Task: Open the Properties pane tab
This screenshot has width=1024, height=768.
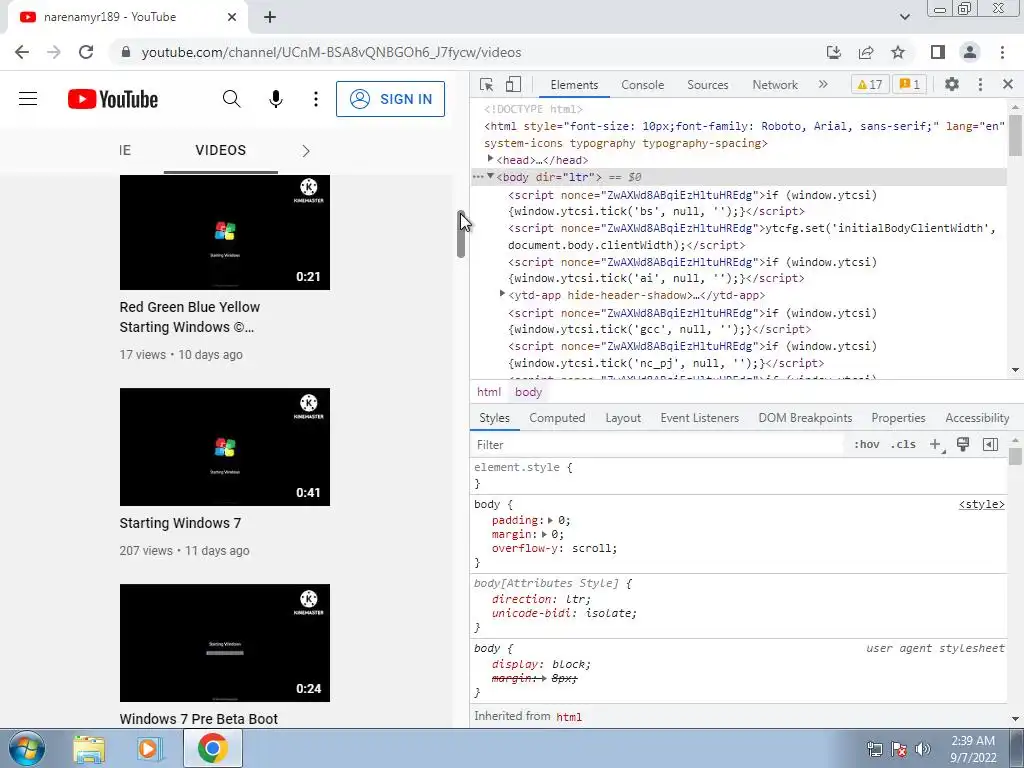Action: (x=898, y=418)
